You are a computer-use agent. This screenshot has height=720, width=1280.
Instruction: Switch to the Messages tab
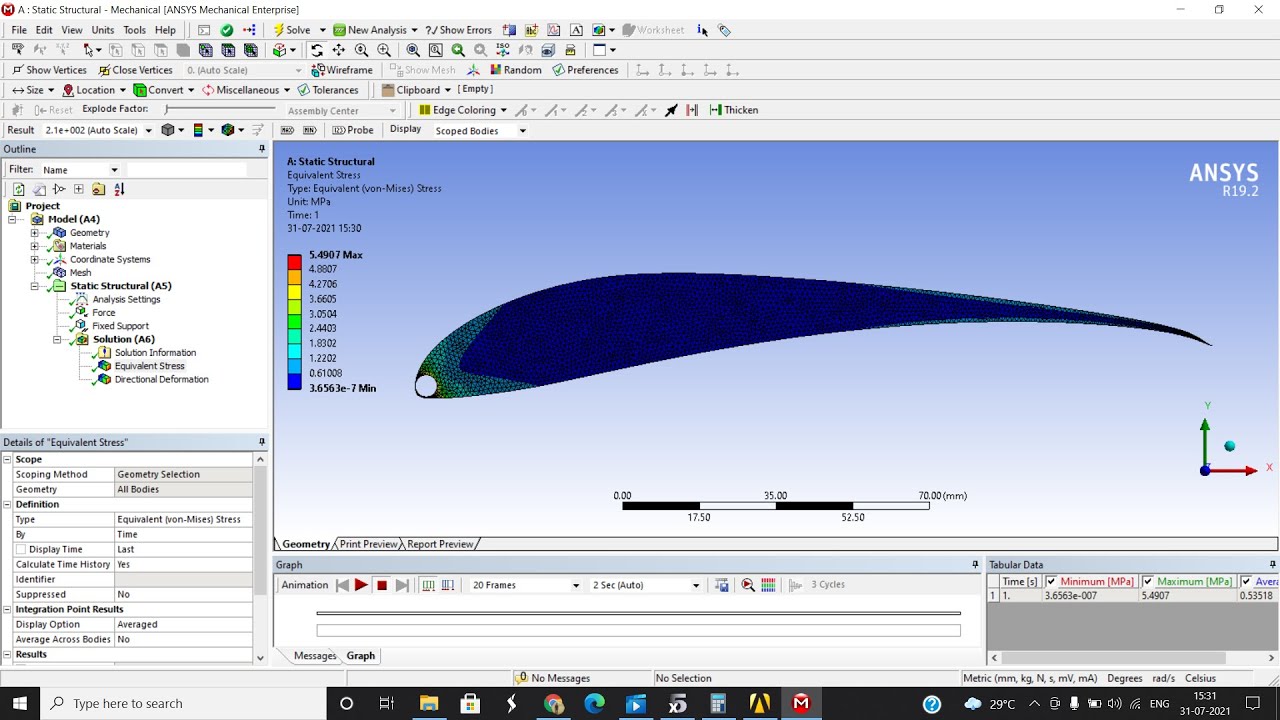(314, 656)
